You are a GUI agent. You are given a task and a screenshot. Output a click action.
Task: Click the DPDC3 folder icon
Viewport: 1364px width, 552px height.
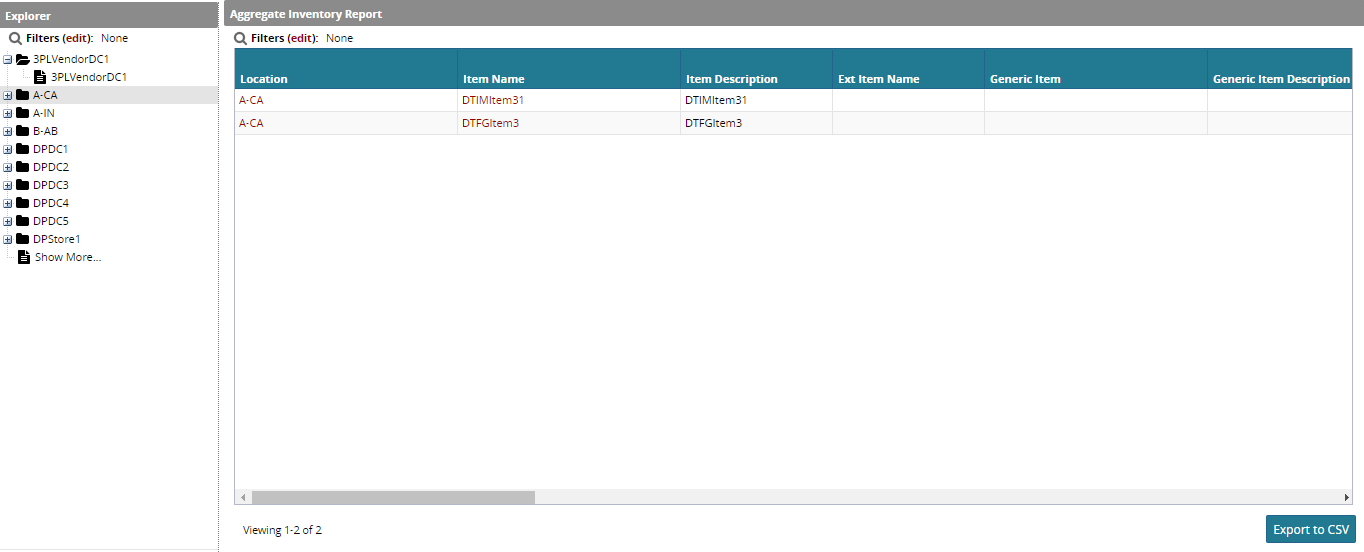(x=23, y=185)
